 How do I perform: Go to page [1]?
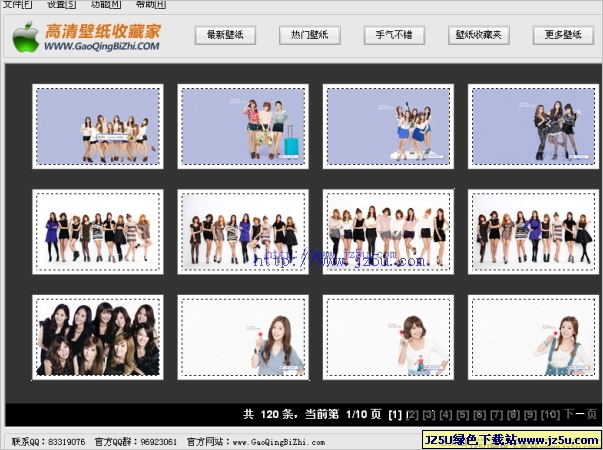point(395,415)
